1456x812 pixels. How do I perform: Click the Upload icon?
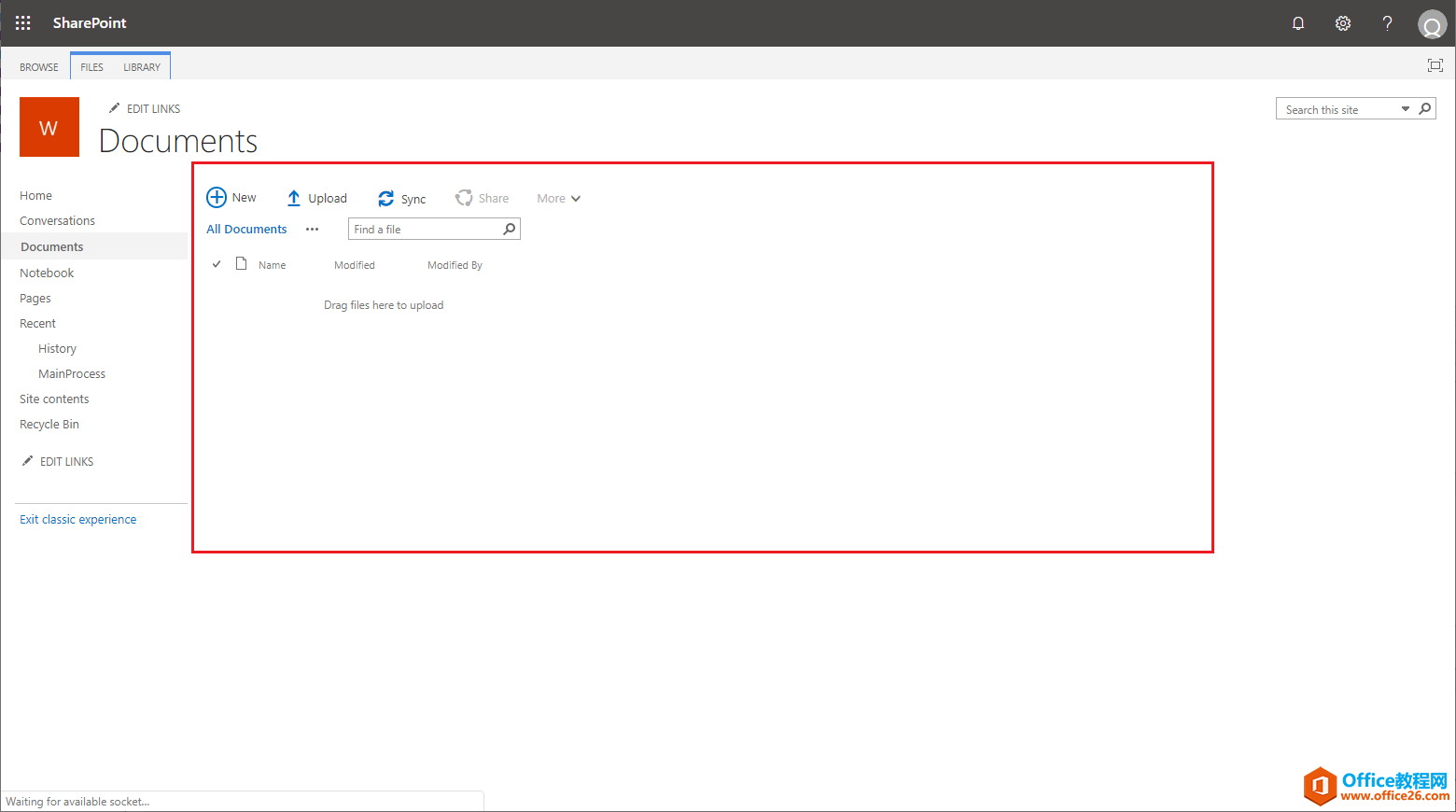(293, 197)
